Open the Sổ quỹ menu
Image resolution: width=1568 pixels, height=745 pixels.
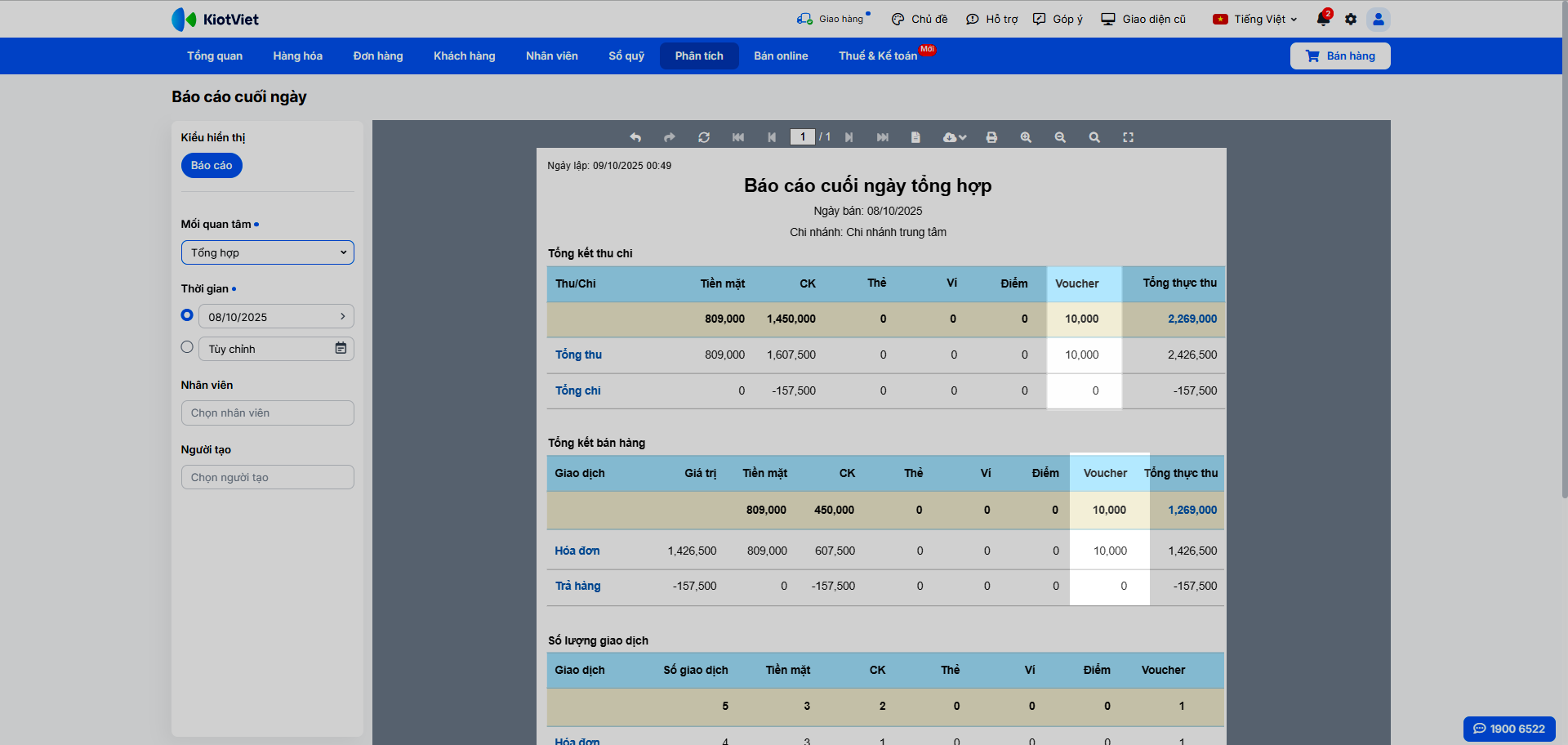coord(626,56)
